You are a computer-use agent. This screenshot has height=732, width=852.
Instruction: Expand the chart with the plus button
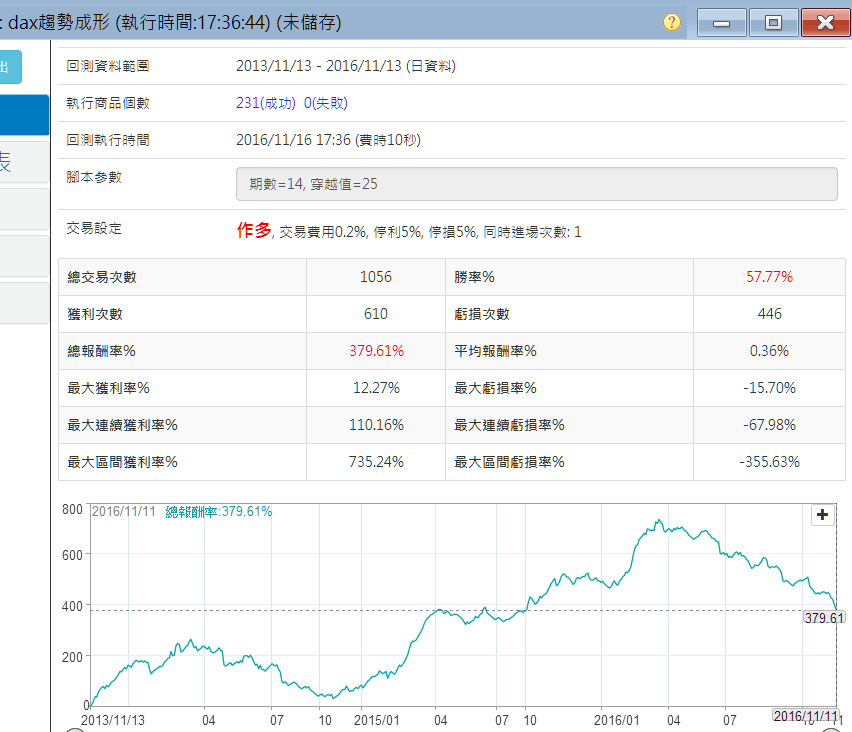[822, 515]
